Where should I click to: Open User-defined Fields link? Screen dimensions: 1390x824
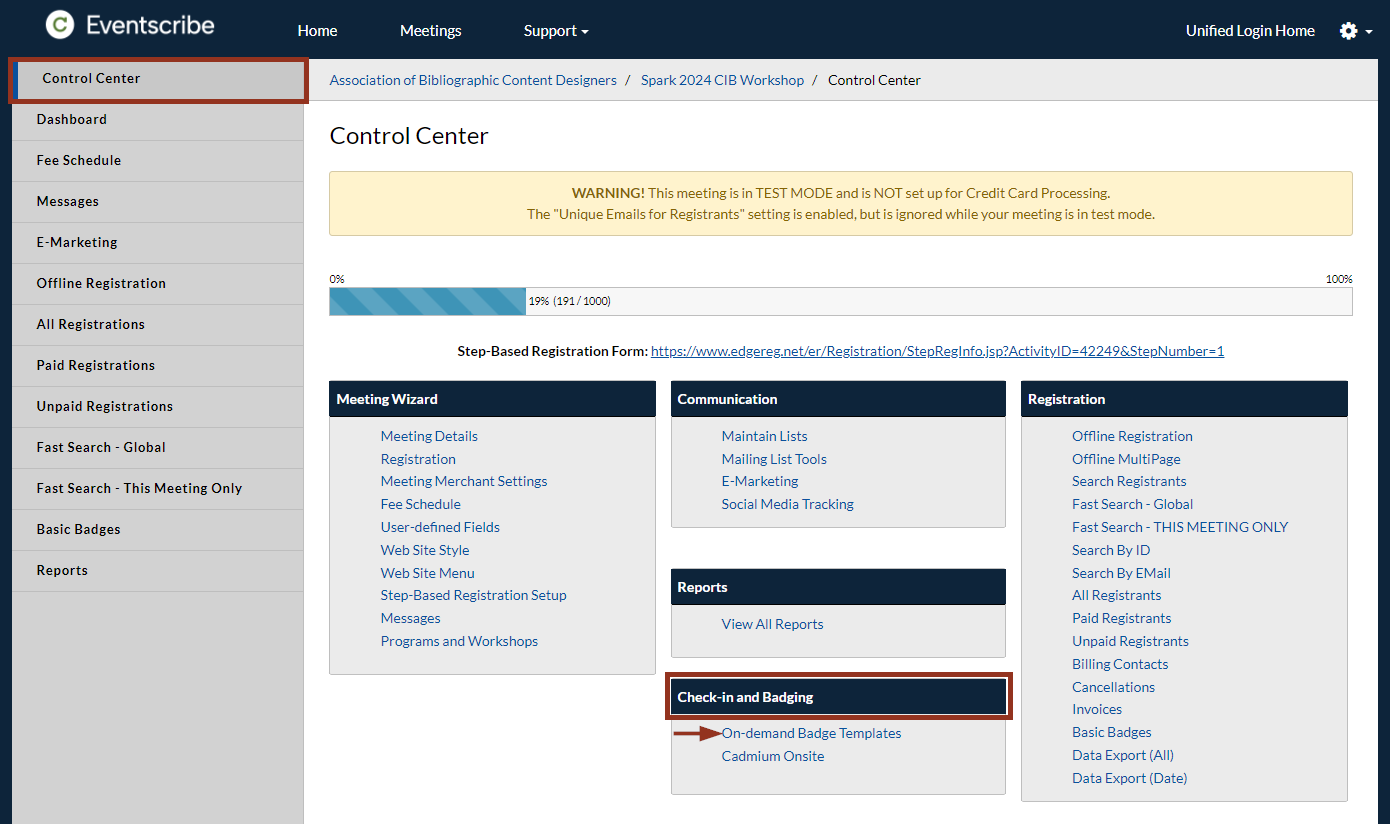point(440,527)
